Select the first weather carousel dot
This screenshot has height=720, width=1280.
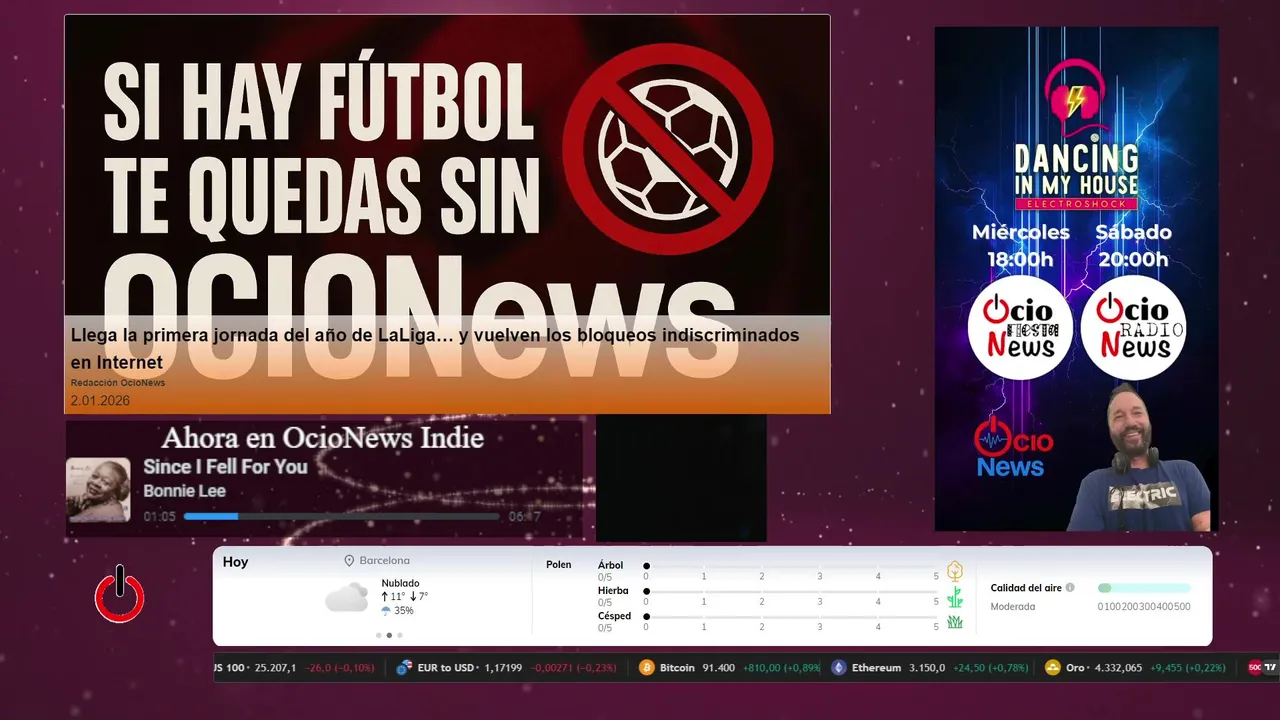coord(378,635)
